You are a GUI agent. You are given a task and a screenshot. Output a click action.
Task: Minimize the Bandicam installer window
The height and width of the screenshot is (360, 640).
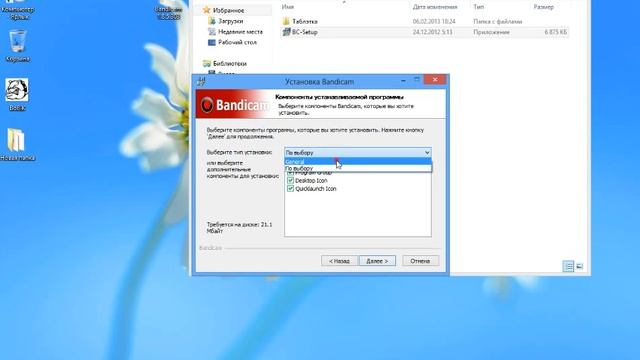403,80
